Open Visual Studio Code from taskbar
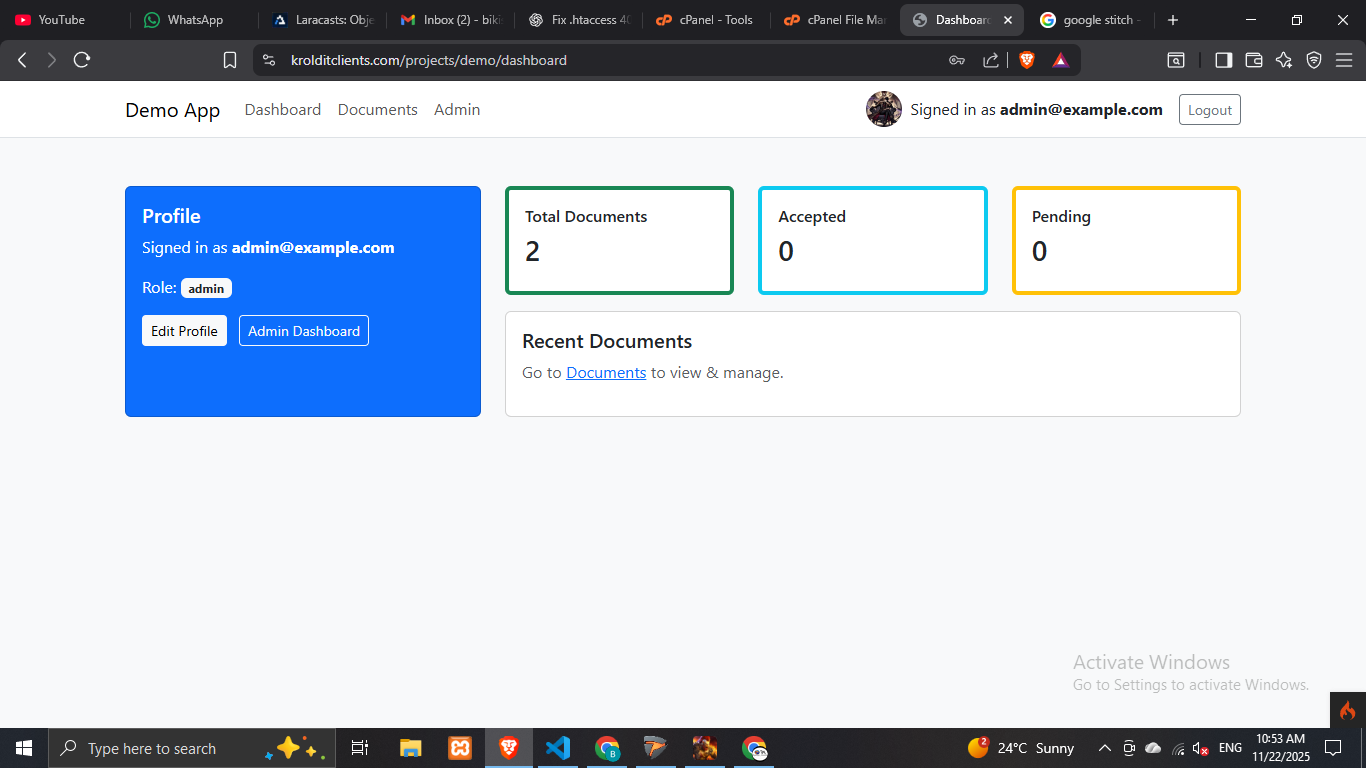The image size is (1366, 768). tap(557, 748)
